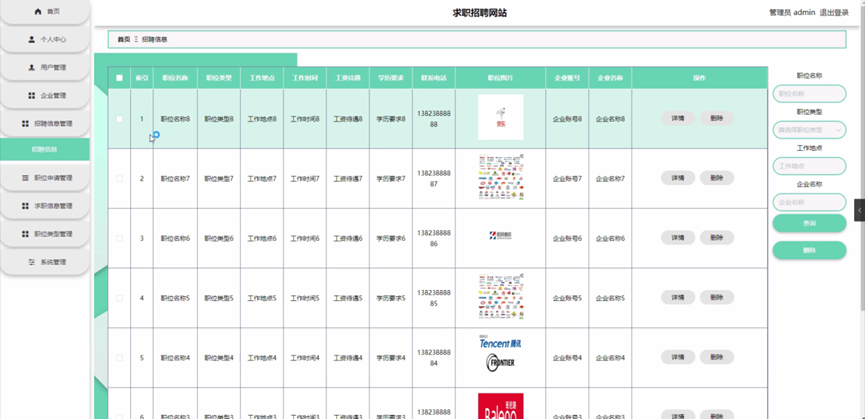Viewport: 865px width, 419px height.
Task: Click the list icon beside 职位申请管理
Action: click(x=25, y=178)
